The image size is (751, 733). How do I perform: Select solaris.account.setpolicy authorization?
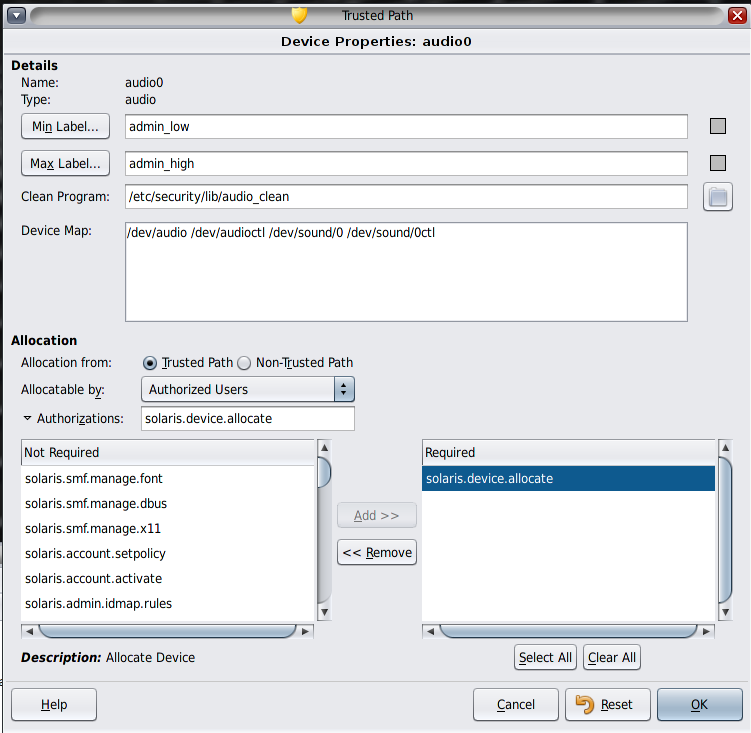click(x=168, y=553)
